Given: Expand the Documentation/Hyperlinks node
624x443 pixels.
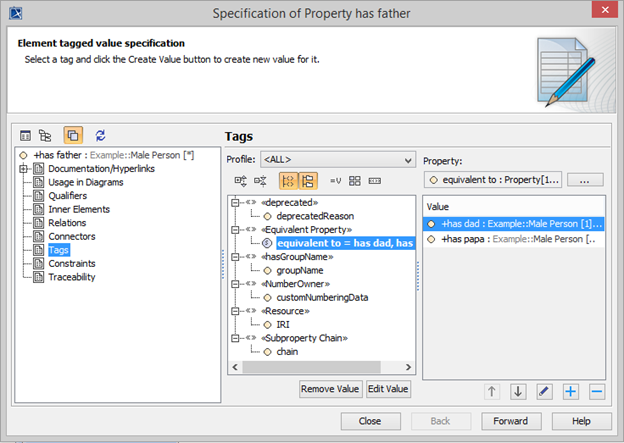Looking at the screenshot, I should tap(23, 169).
